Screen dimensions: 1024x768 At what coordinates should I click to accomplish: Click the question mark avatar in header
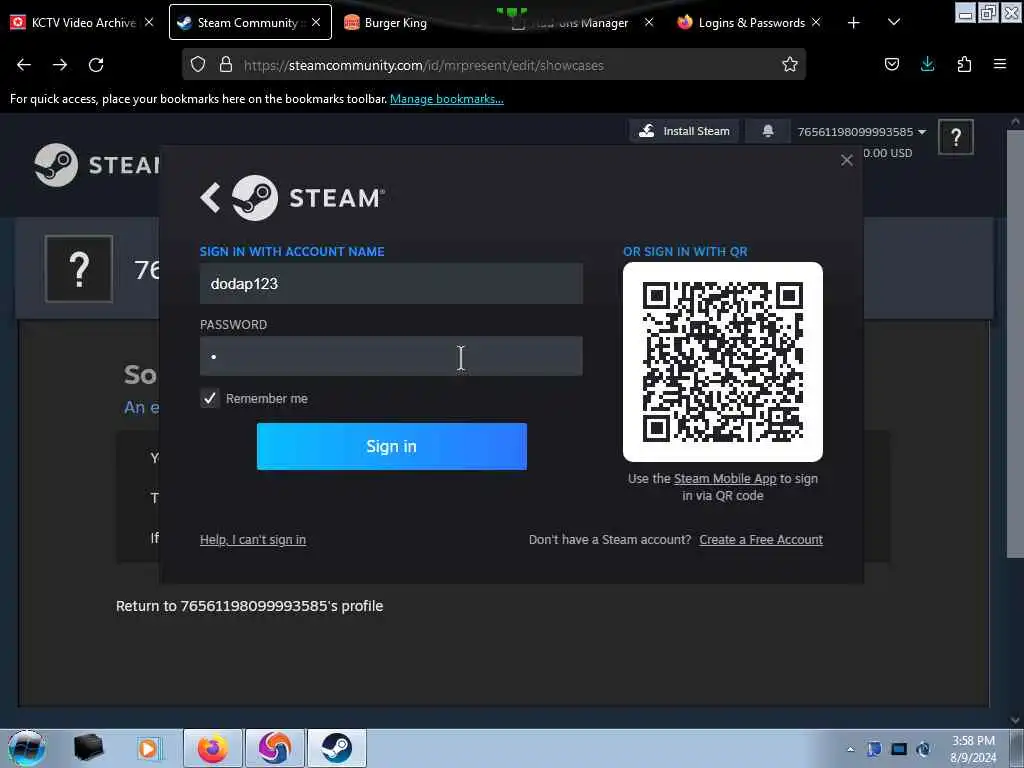[955, 137]
